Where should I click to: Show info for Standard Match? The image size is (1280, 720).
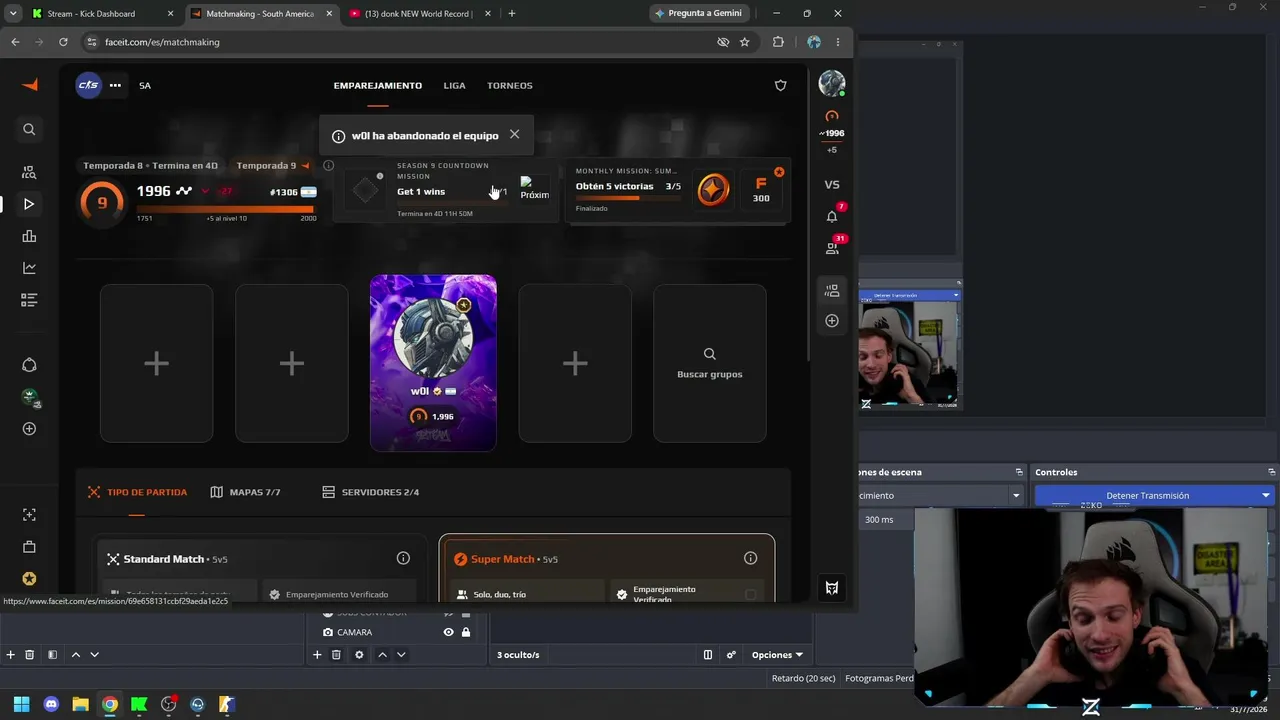(403, 558)
